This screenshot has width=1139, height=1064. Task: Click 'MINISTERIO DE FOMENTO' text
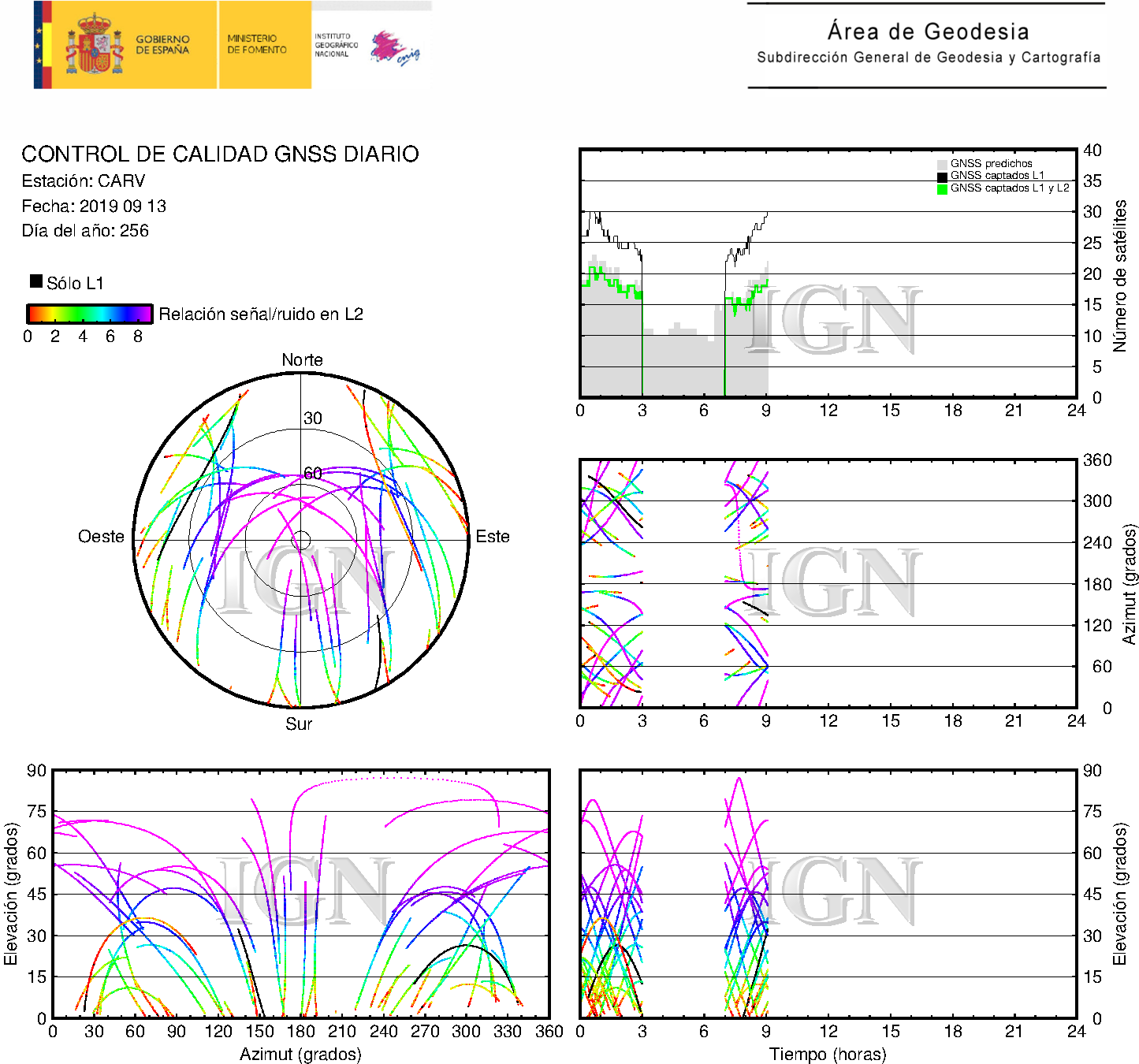257,44
